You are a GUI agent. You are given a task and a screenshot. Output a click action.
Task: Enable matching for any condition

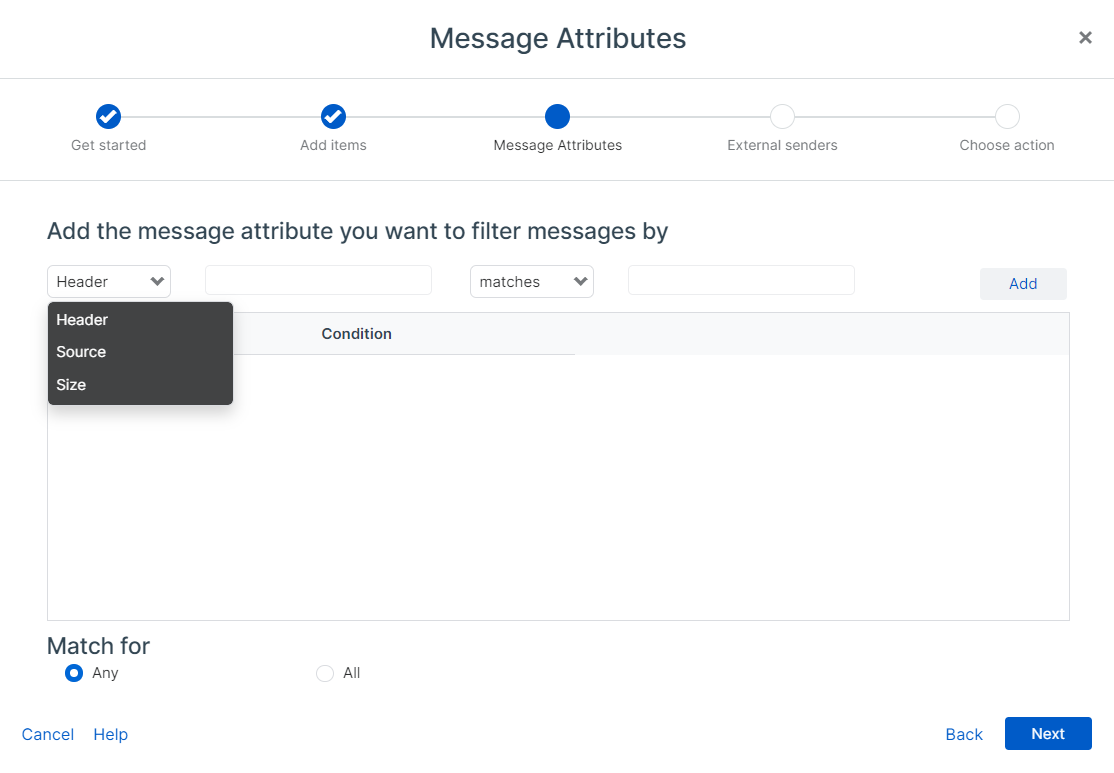coord(73,673)
